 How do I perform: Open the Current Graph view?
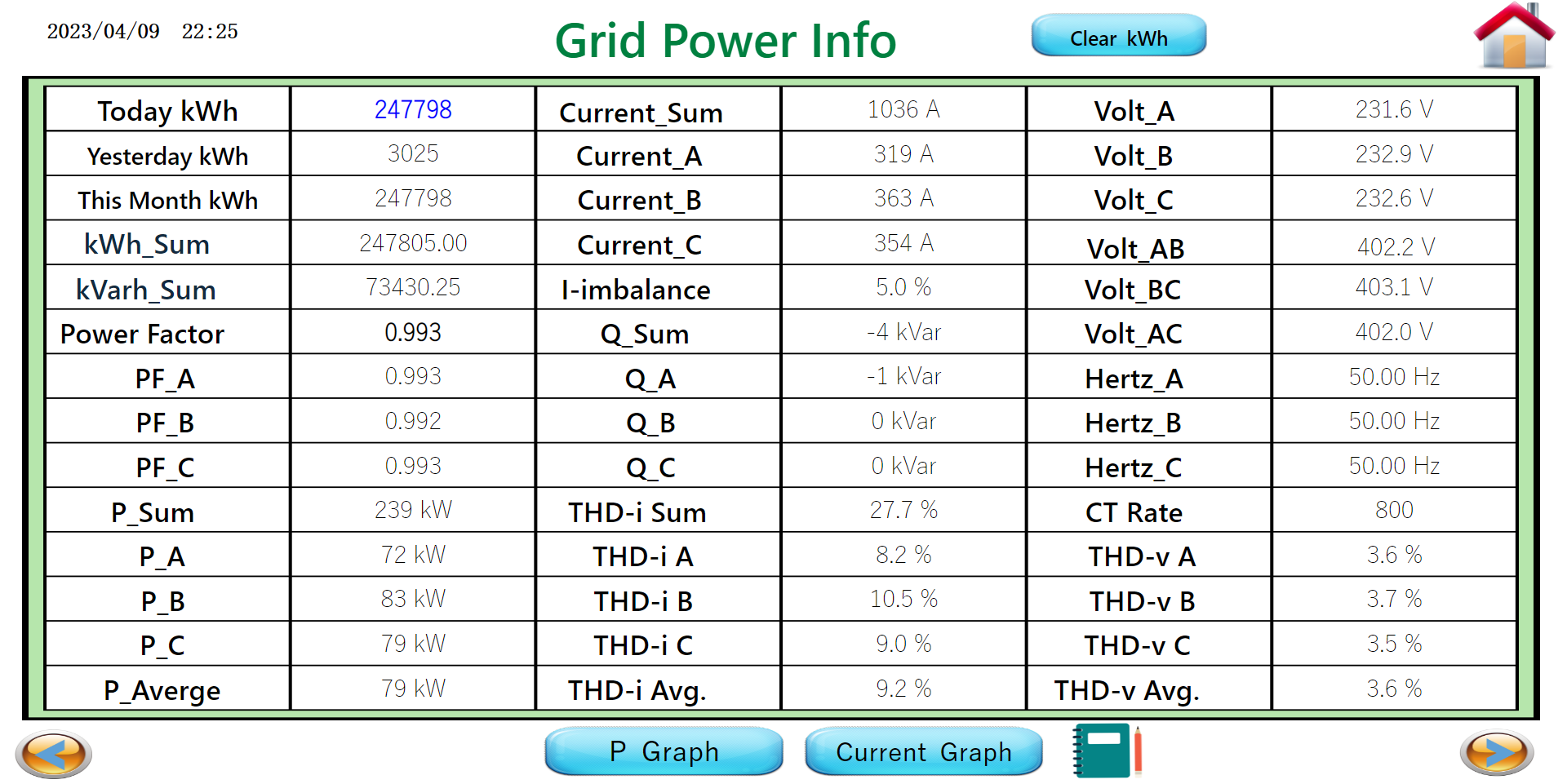[x=923, y=751]
